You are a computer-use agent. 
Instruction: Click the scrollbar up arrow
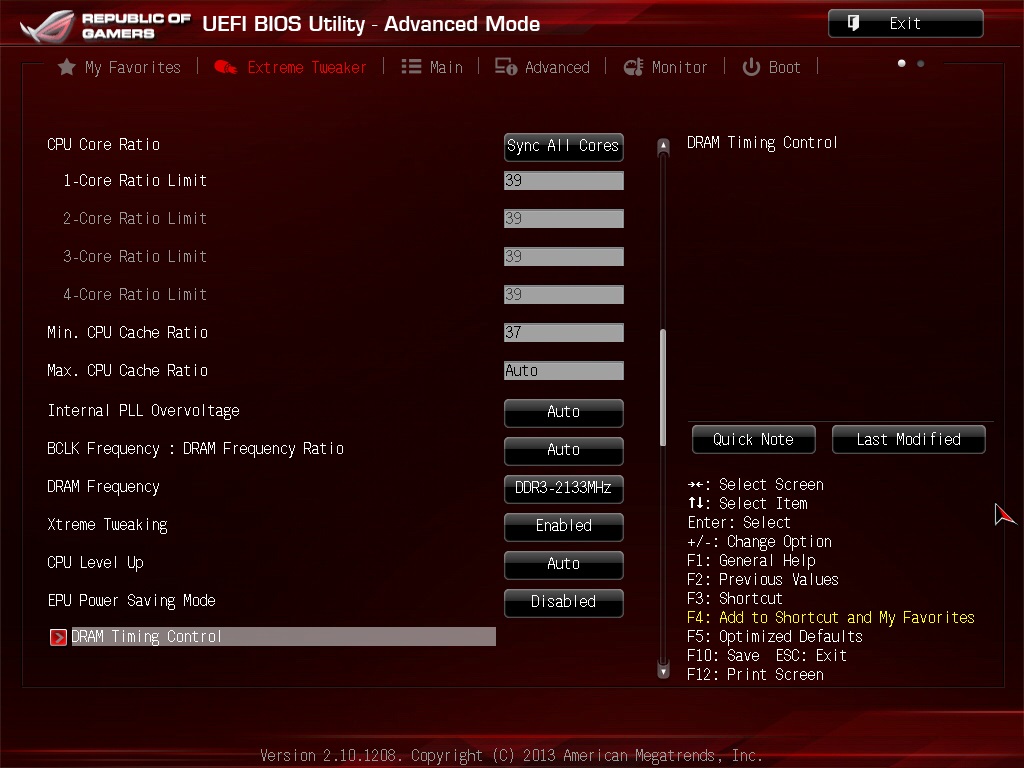pos(663,146)
